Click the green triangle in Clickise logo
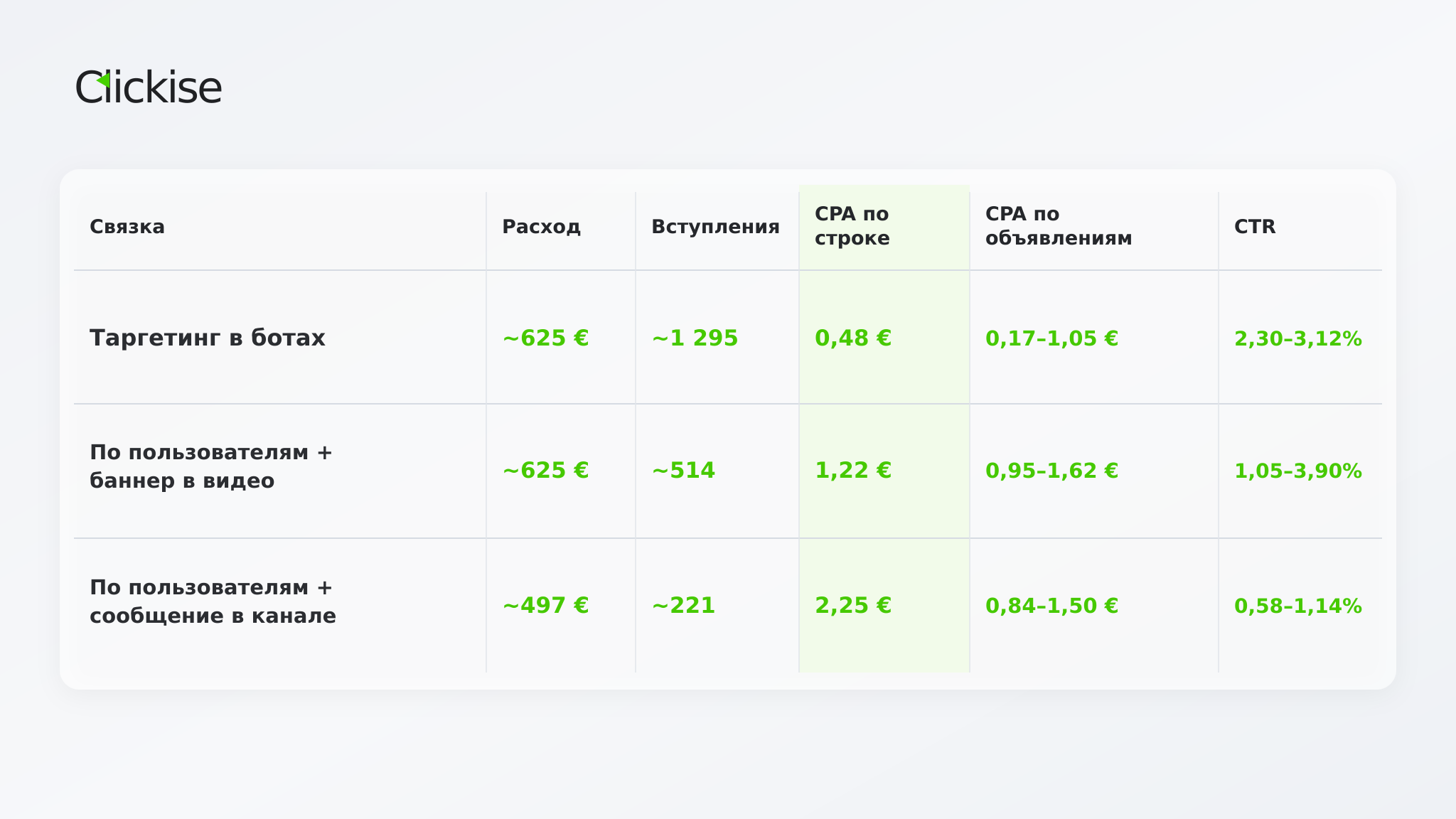Viewport: 1456px width, 819px height. [103, 80]
